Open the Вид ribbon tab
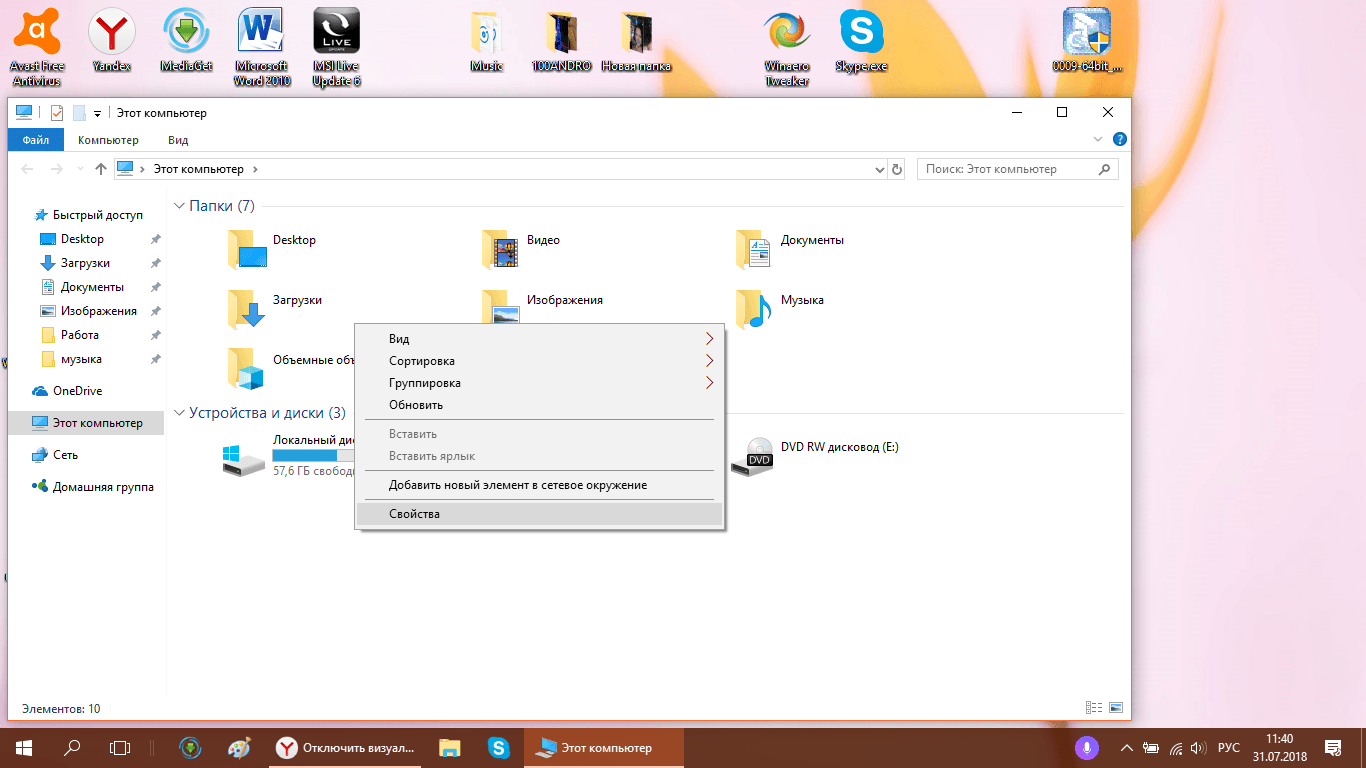 (178, 140)
